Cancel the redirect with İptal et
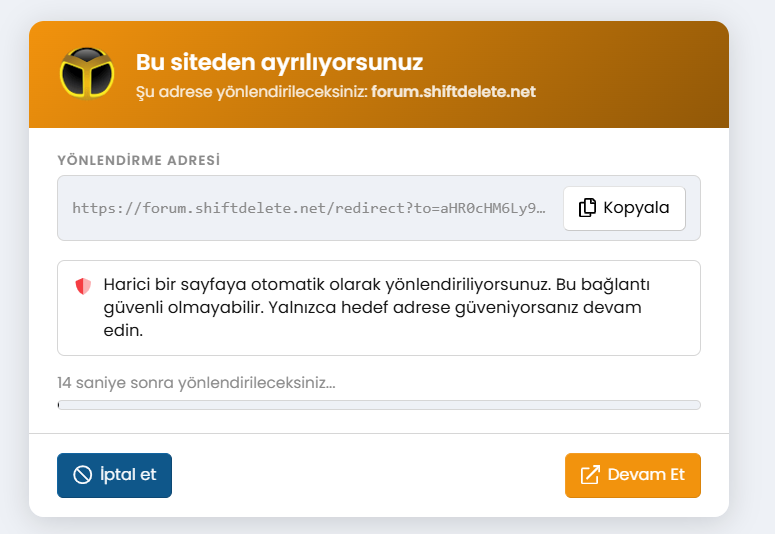The height and width of the screenshot is (534, 775). pos(115,475)
